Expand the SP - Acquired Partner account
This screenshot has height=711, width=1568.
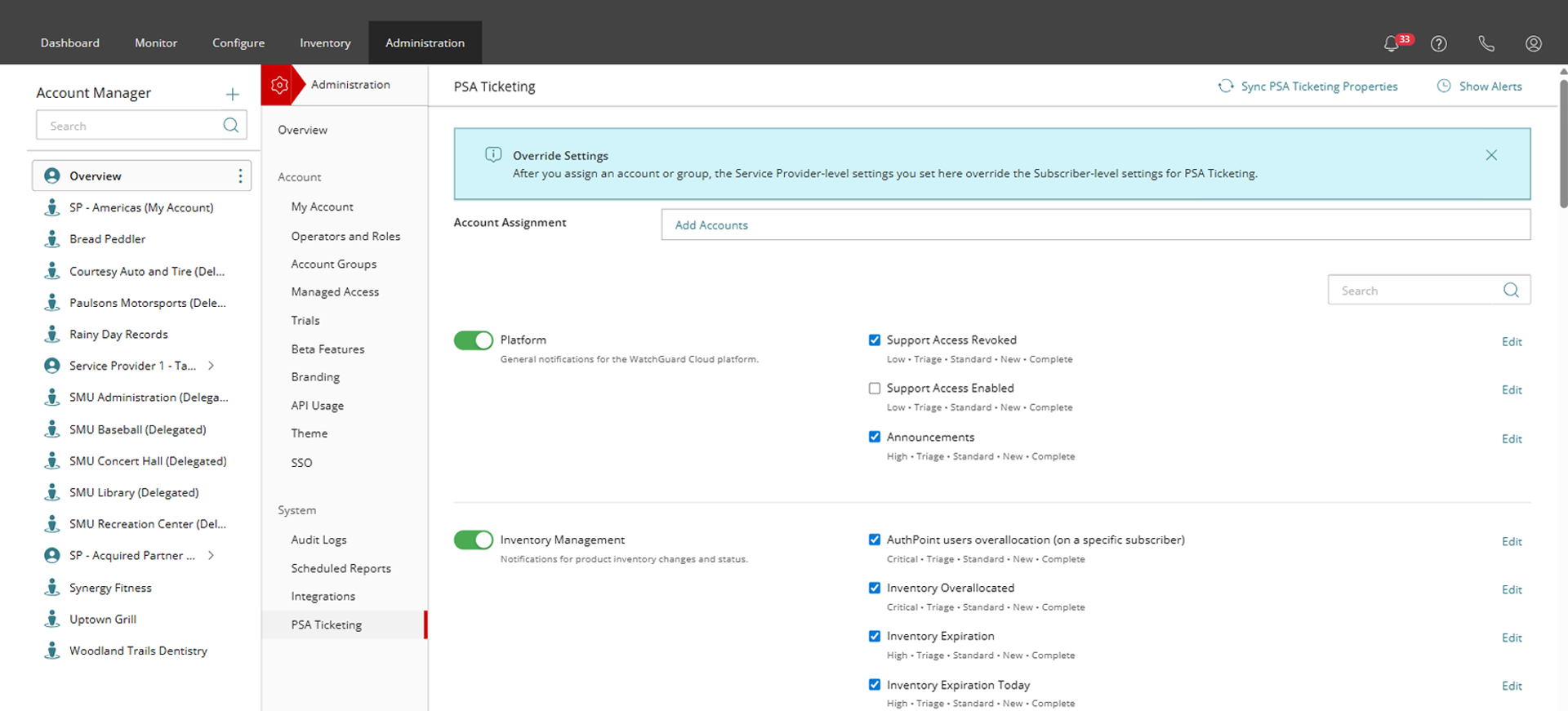click(212, 555)
